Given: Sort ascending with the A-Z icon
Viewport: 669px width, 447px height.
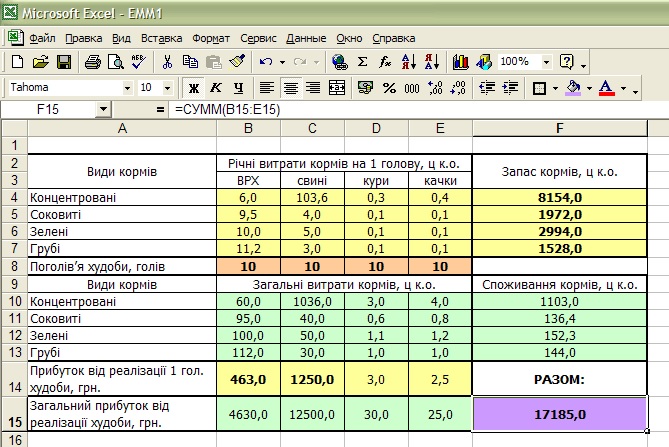Looking at the screenshot, I should (x=407, y=62).
